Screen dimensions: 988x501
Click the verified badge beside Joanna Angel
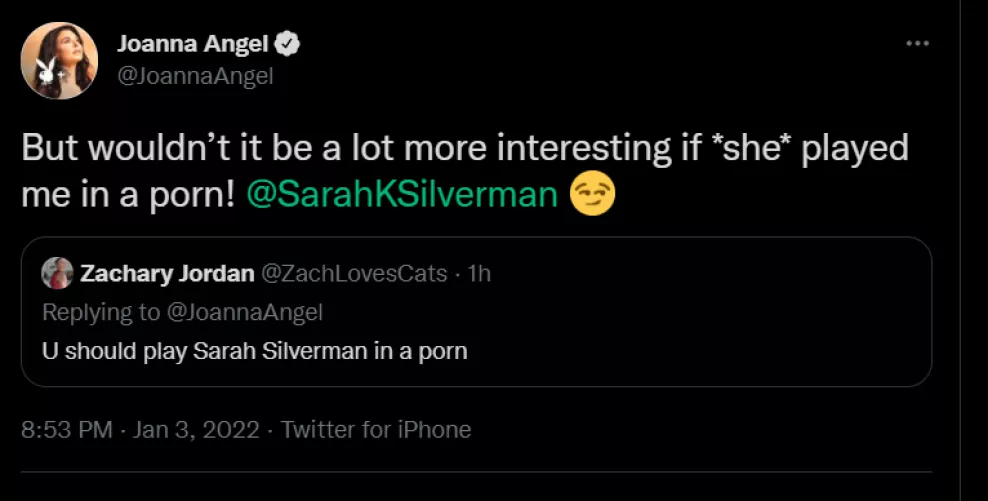tap(290, 44)
